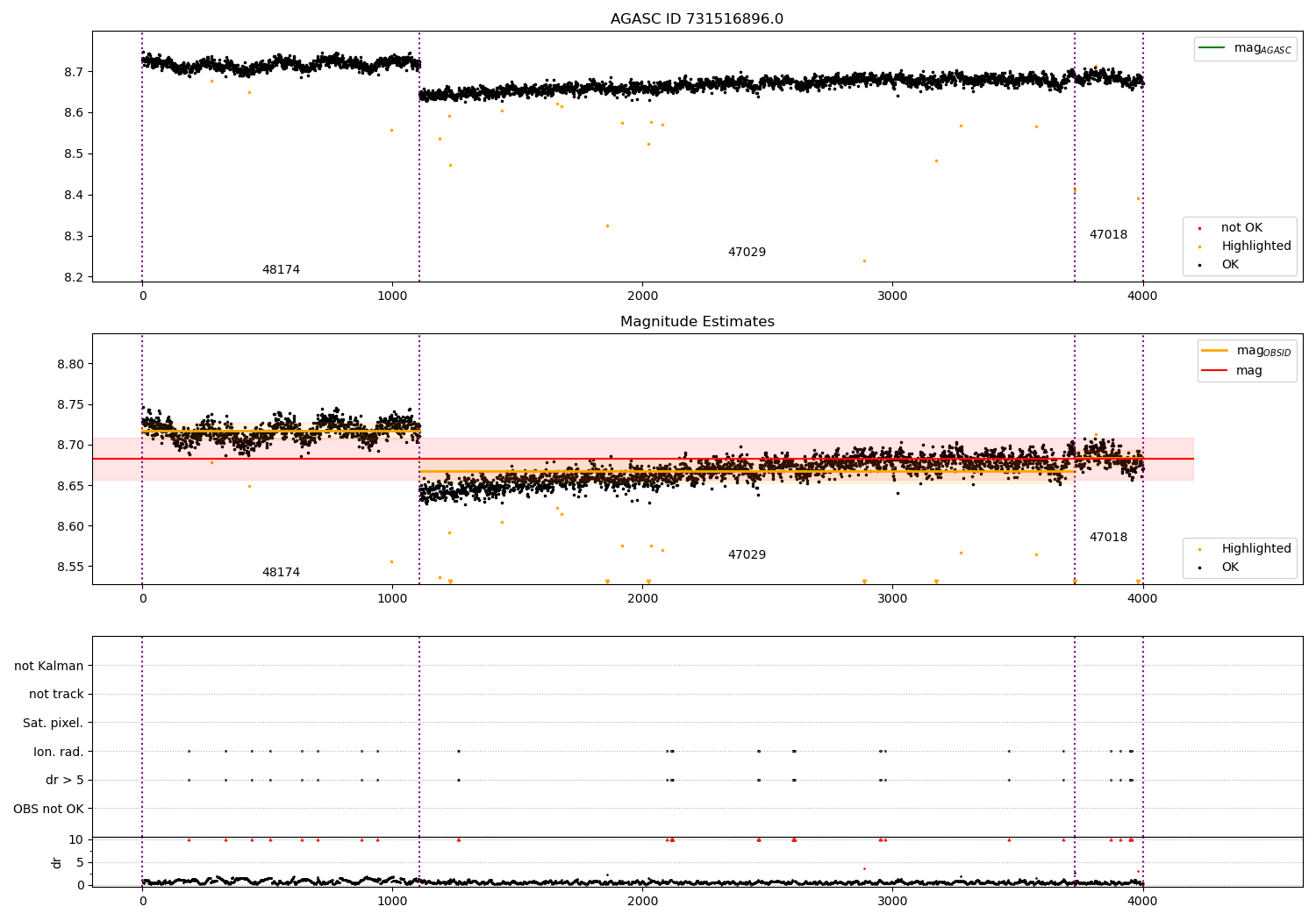
Task: Click the 'not track' row label
Action: [56, 695]
